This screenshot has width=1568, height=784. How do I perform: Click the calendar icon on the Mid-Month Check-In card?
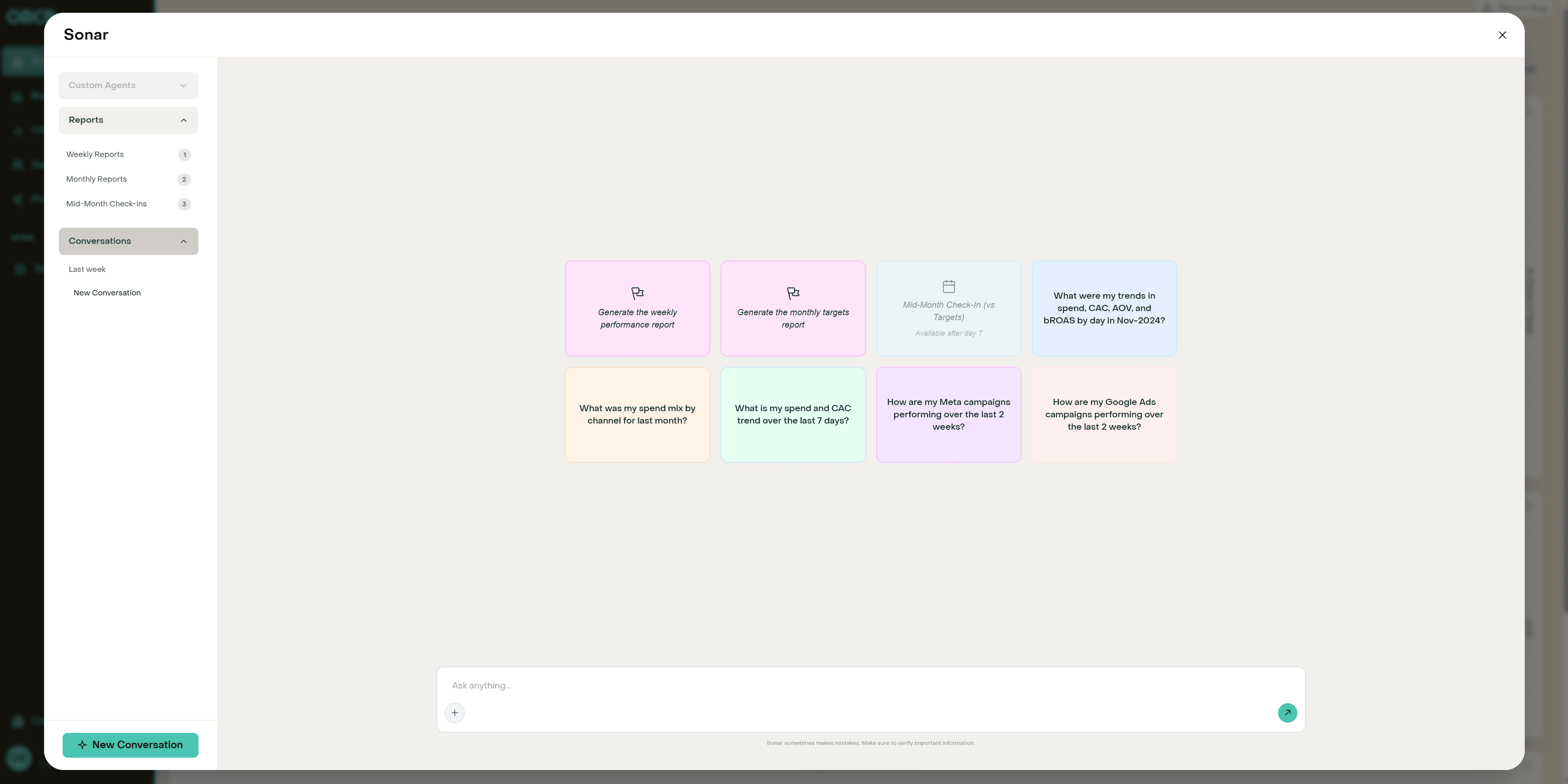[x=949, y=286]
